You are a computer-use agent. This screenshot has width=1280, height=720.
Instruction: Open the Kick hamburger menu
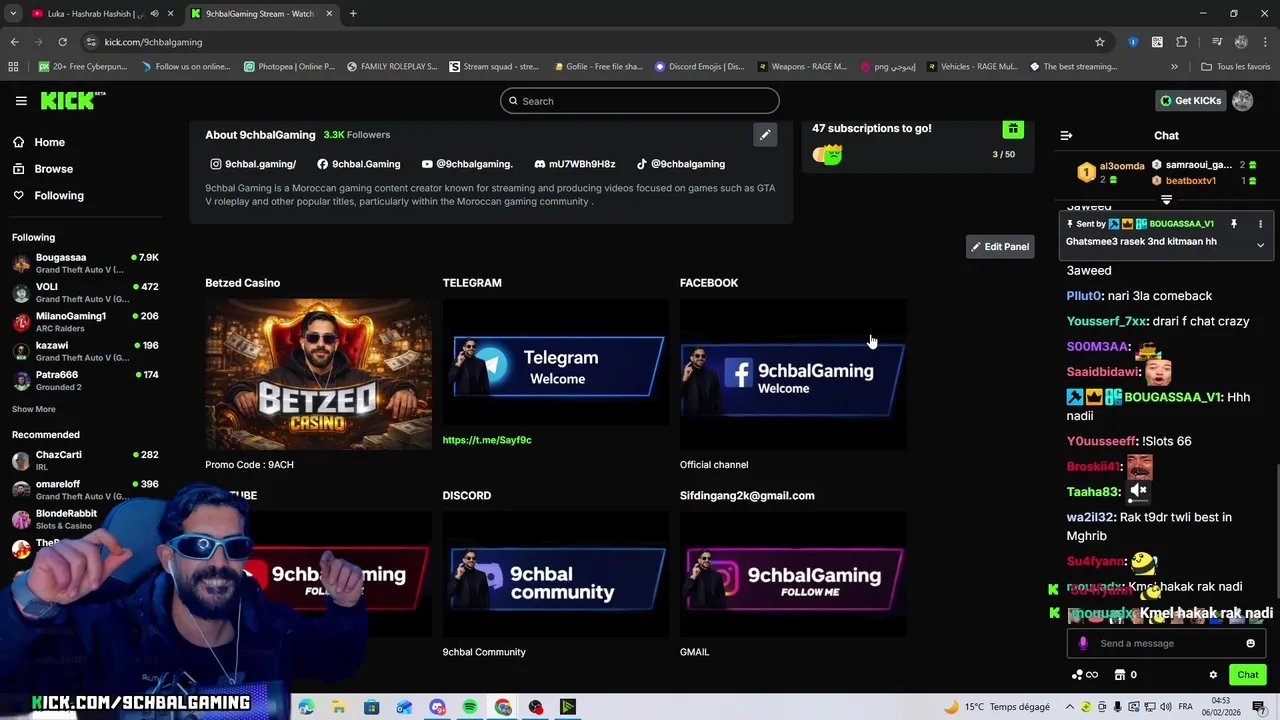(21, 101)
